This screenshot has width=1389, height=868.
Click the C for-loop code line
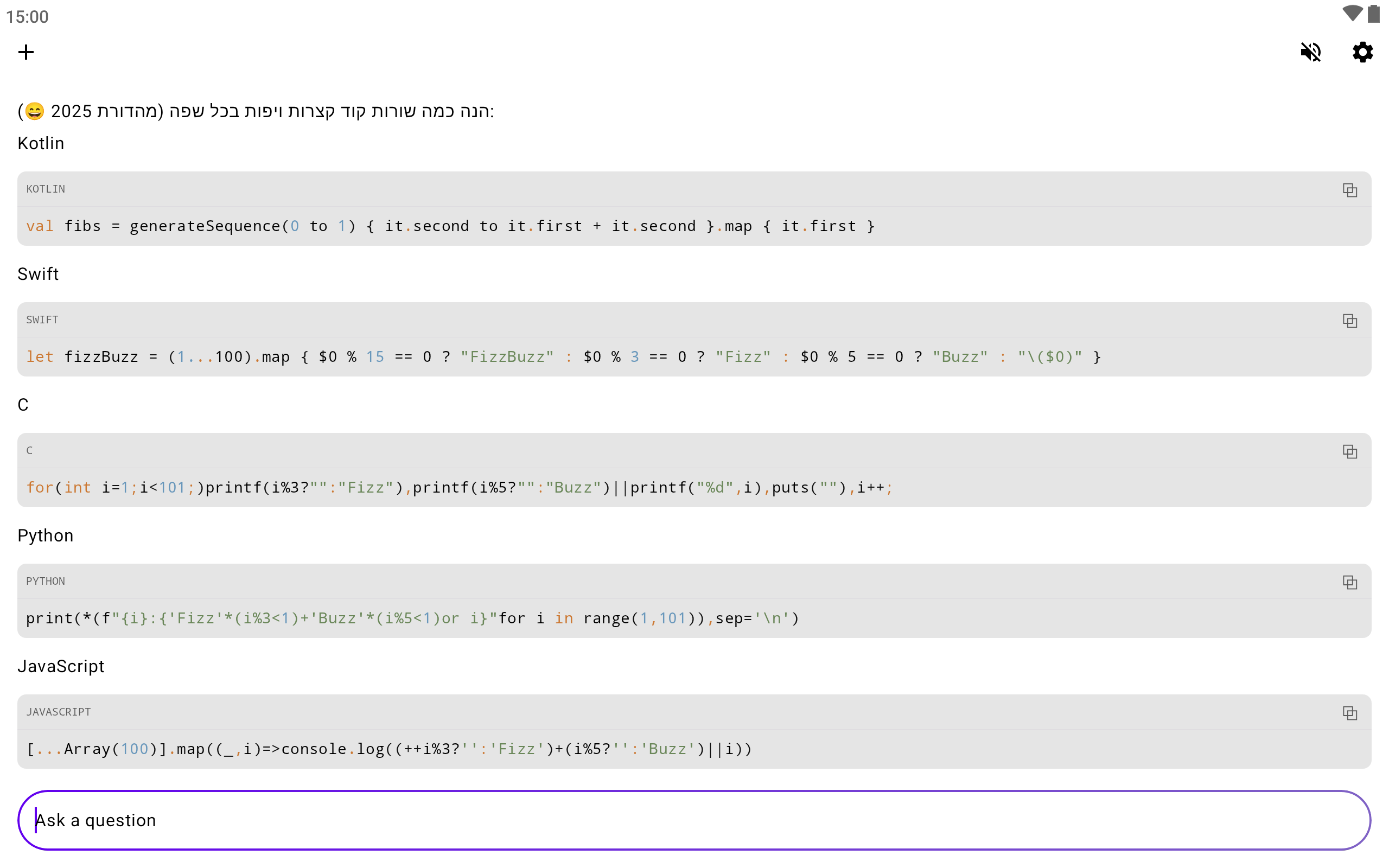click(459, 488)
